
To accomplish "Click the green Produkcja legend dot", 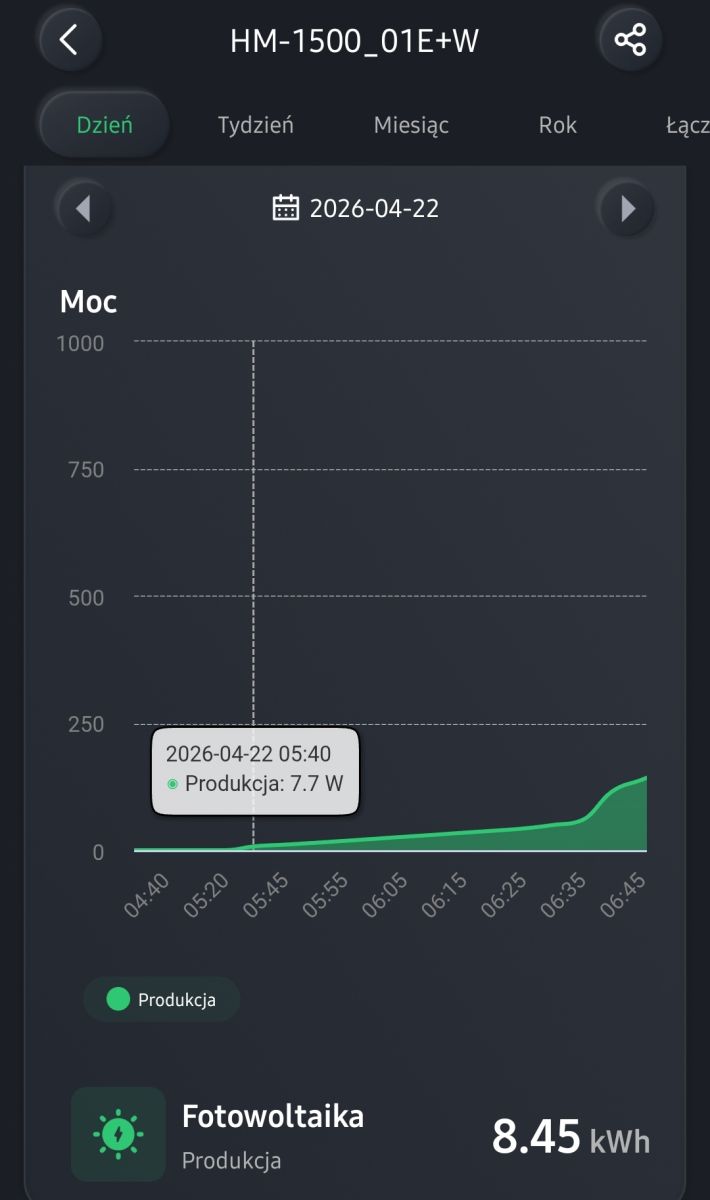I will pos(118,999).
